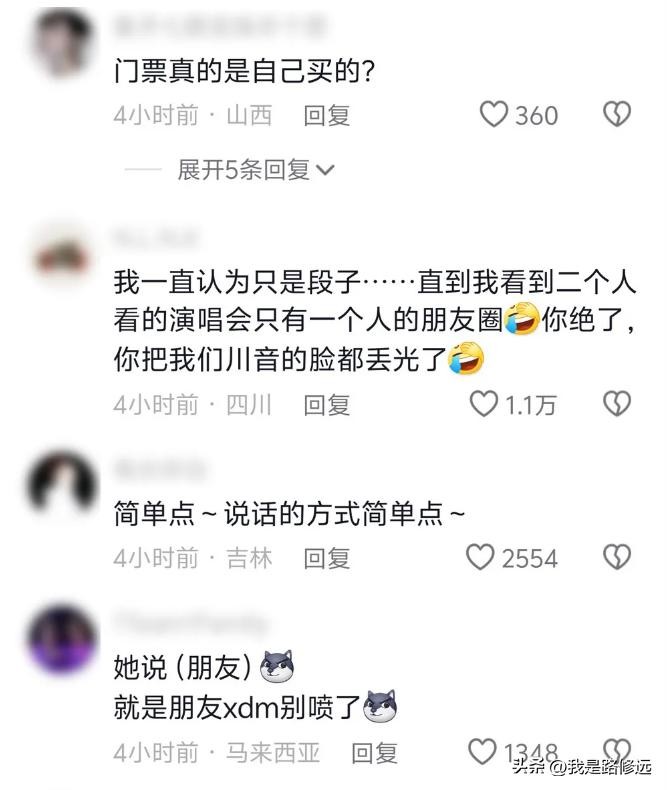Open the 头条 @我是路修远 watermark link
Image resolution: width=667 pixels, height=790 pixels.
point(582,767)
